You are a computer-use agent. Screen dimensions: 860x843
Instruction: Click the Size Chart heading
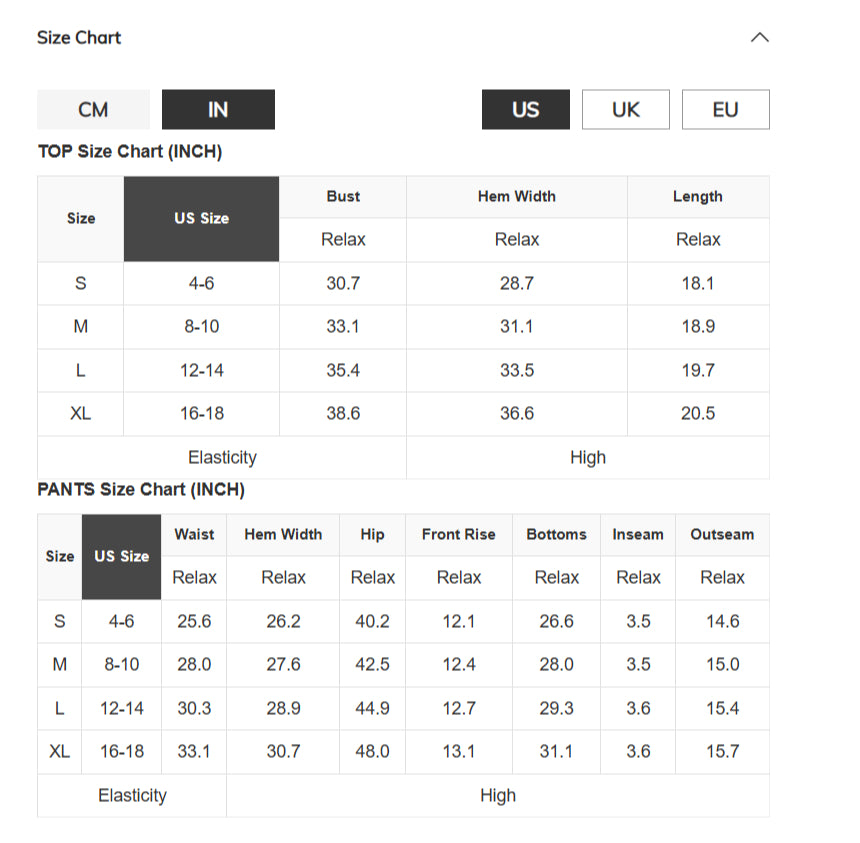[x=79, y=37]
